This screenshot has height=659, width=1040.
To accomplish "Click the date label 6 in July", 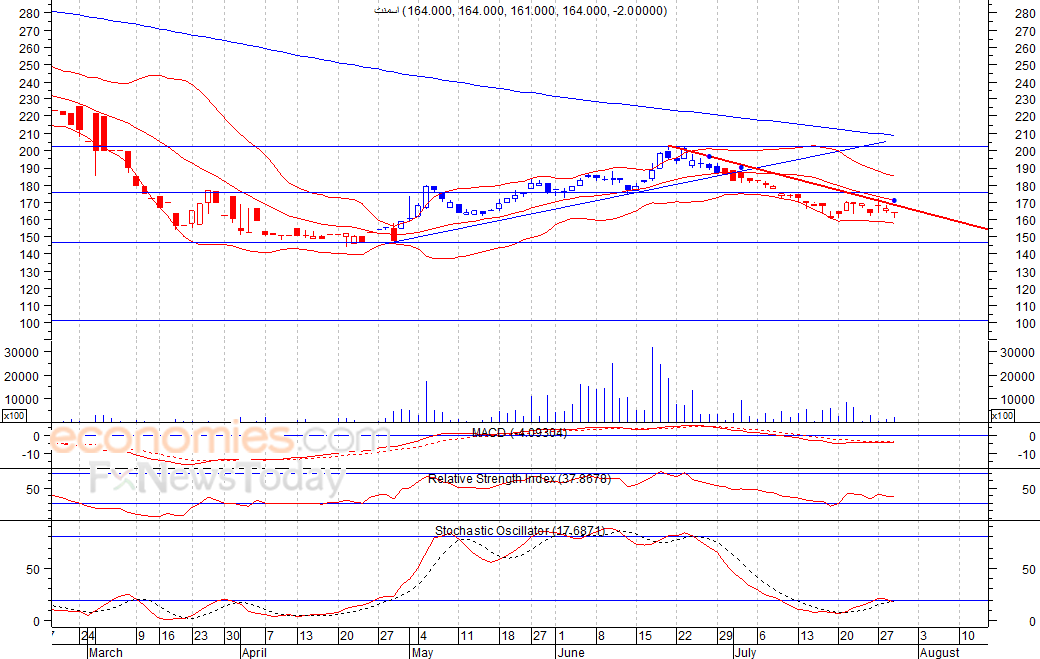I will click(x=761, y=636).
